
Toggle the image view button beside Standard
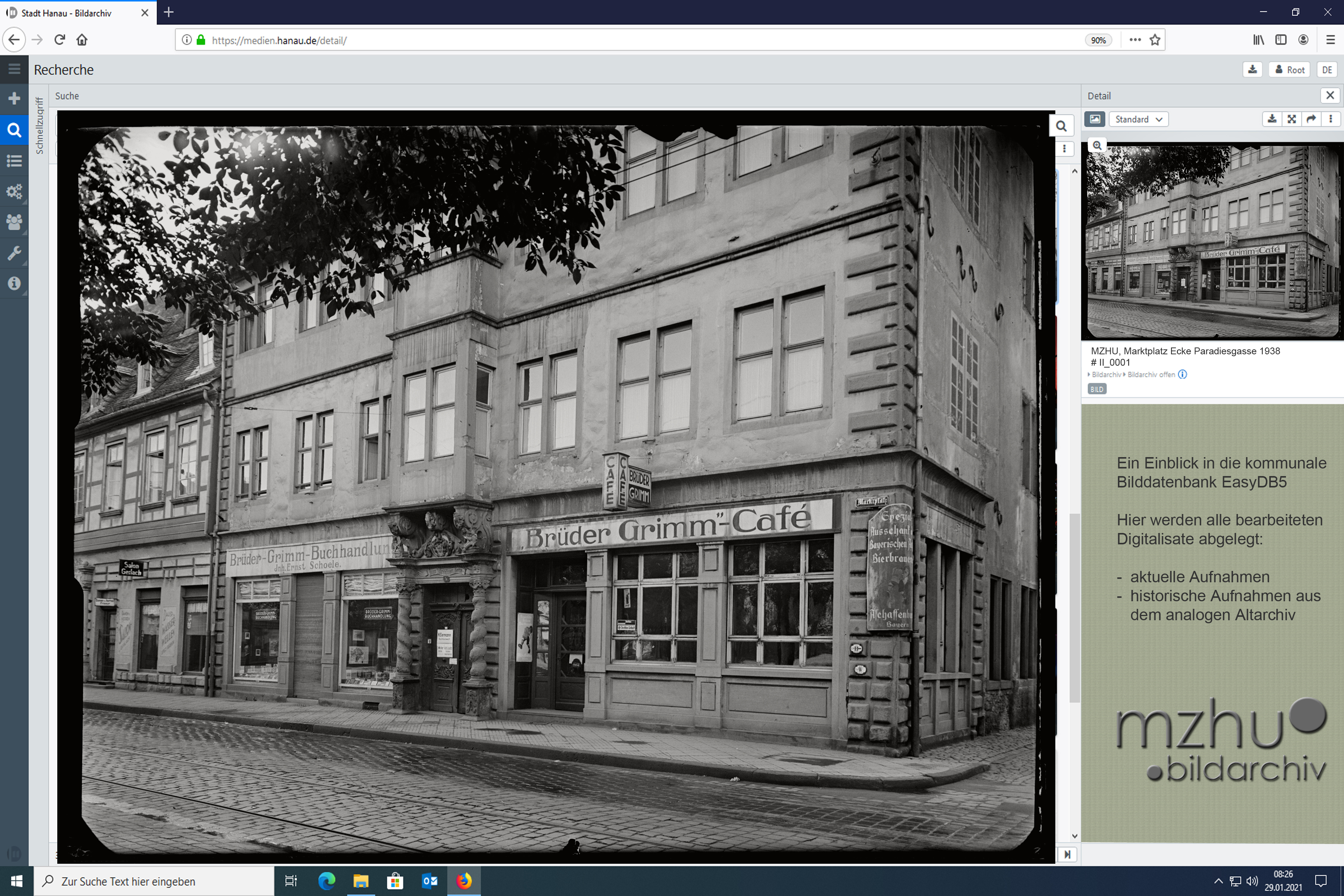[x=1094, y=119]
